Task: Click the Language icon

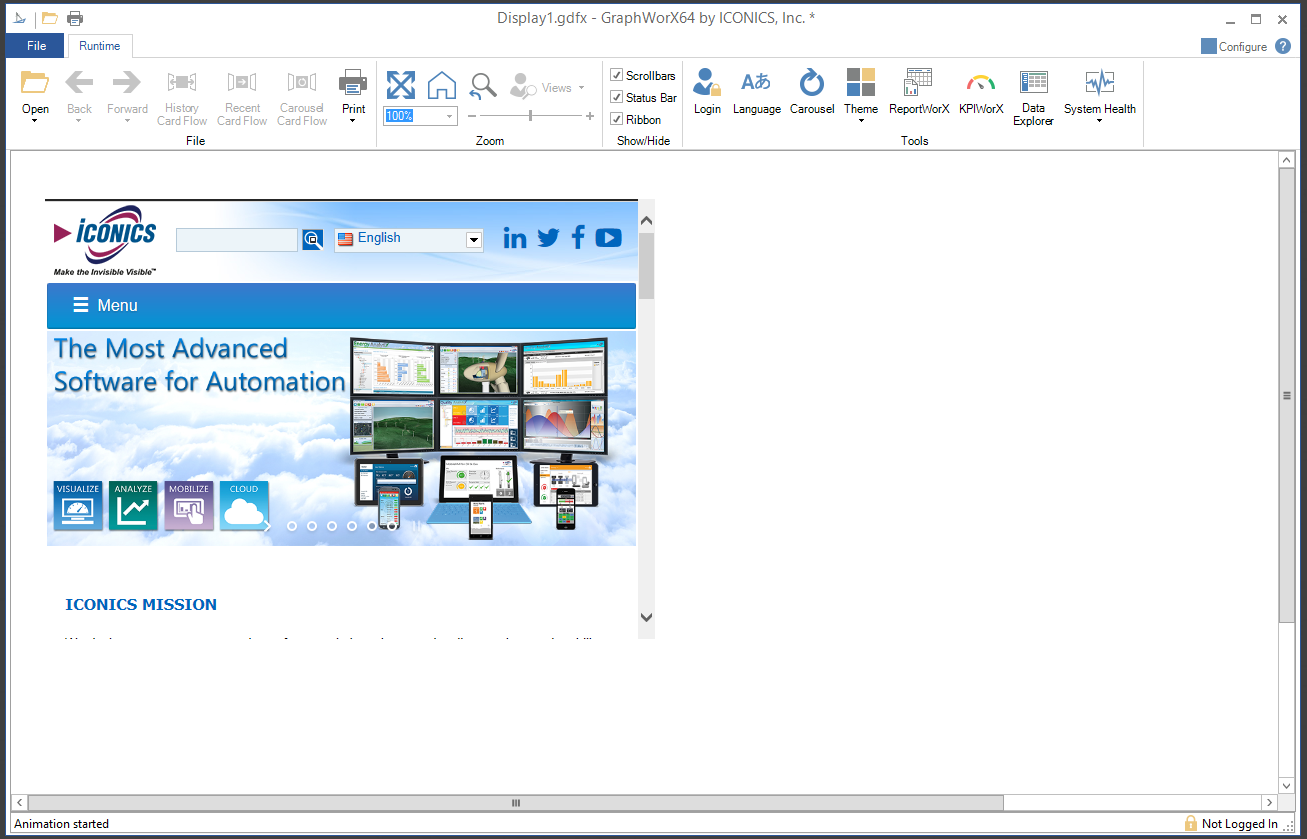Action: point(756,92)
